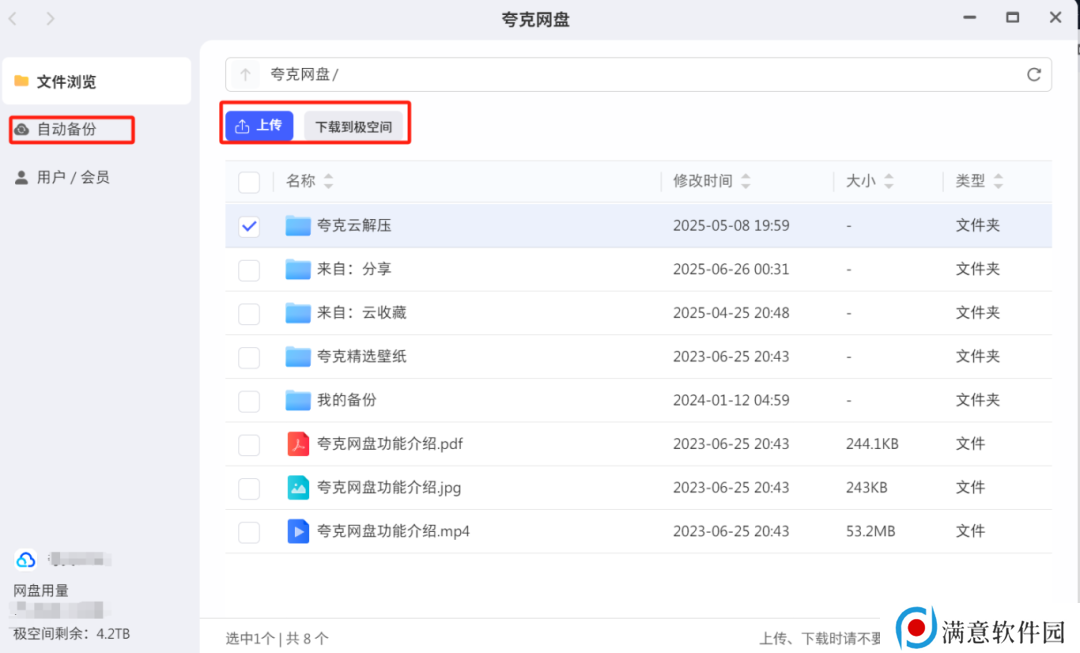Uncheck the 夸克云解压 folder checkbox
The height and width of the screenshot is (653, 1080).
pyautogui.click(x=249, y=226)
